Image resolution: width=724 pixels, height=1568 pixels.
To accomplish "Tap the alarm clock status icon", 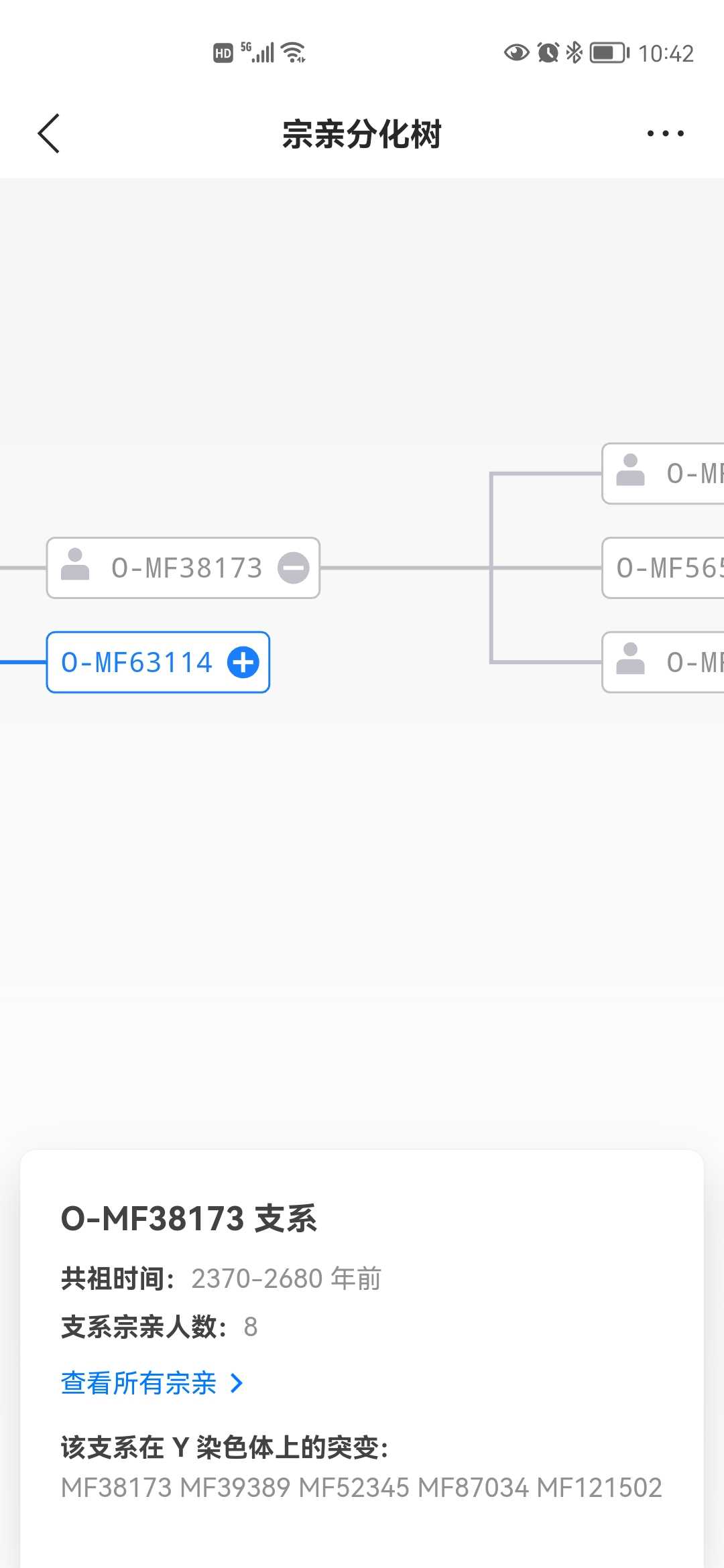I will click(x=548, y=52).
